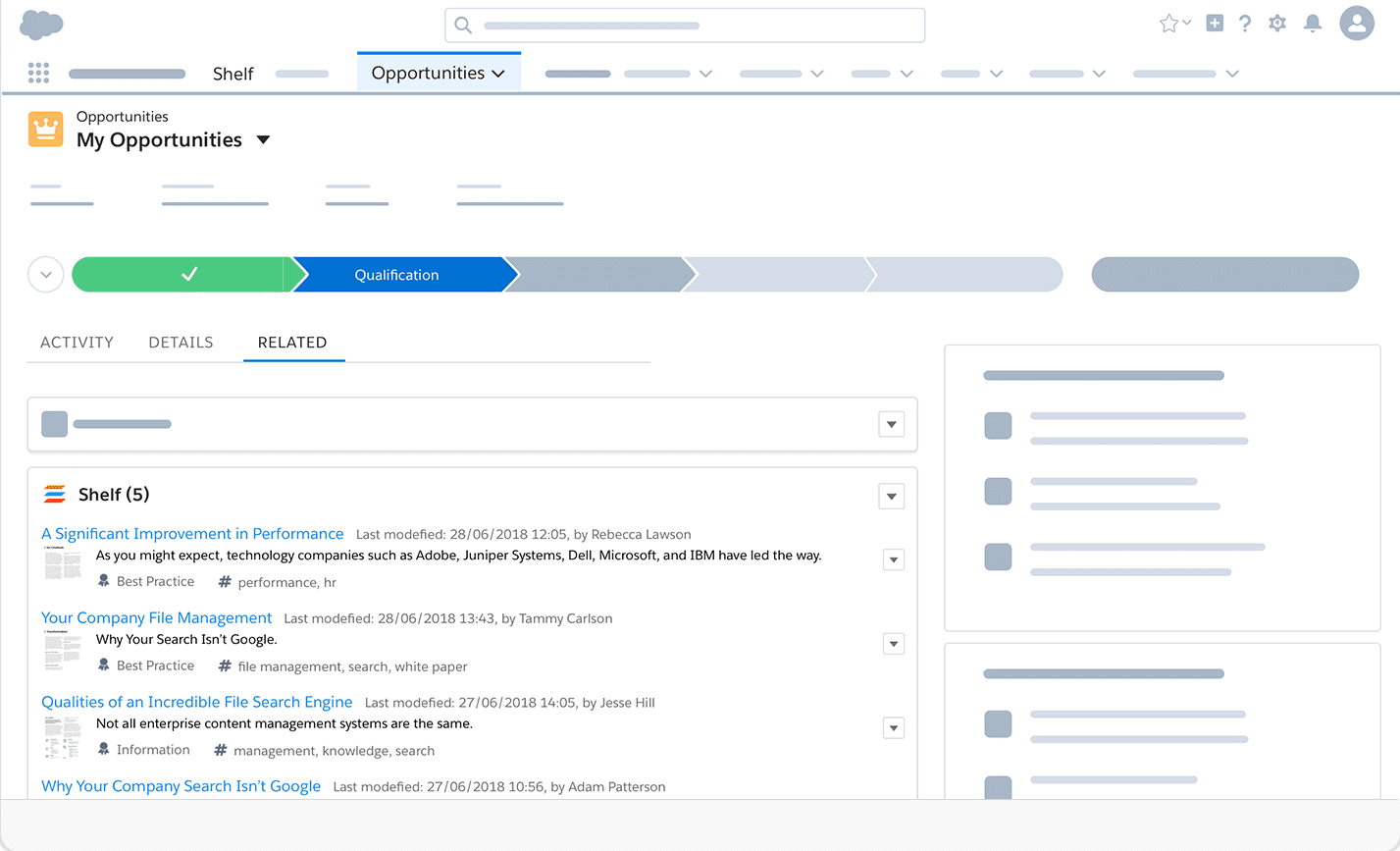Open the setup gear icon
1400x851 pixels.
point(1277,24)
